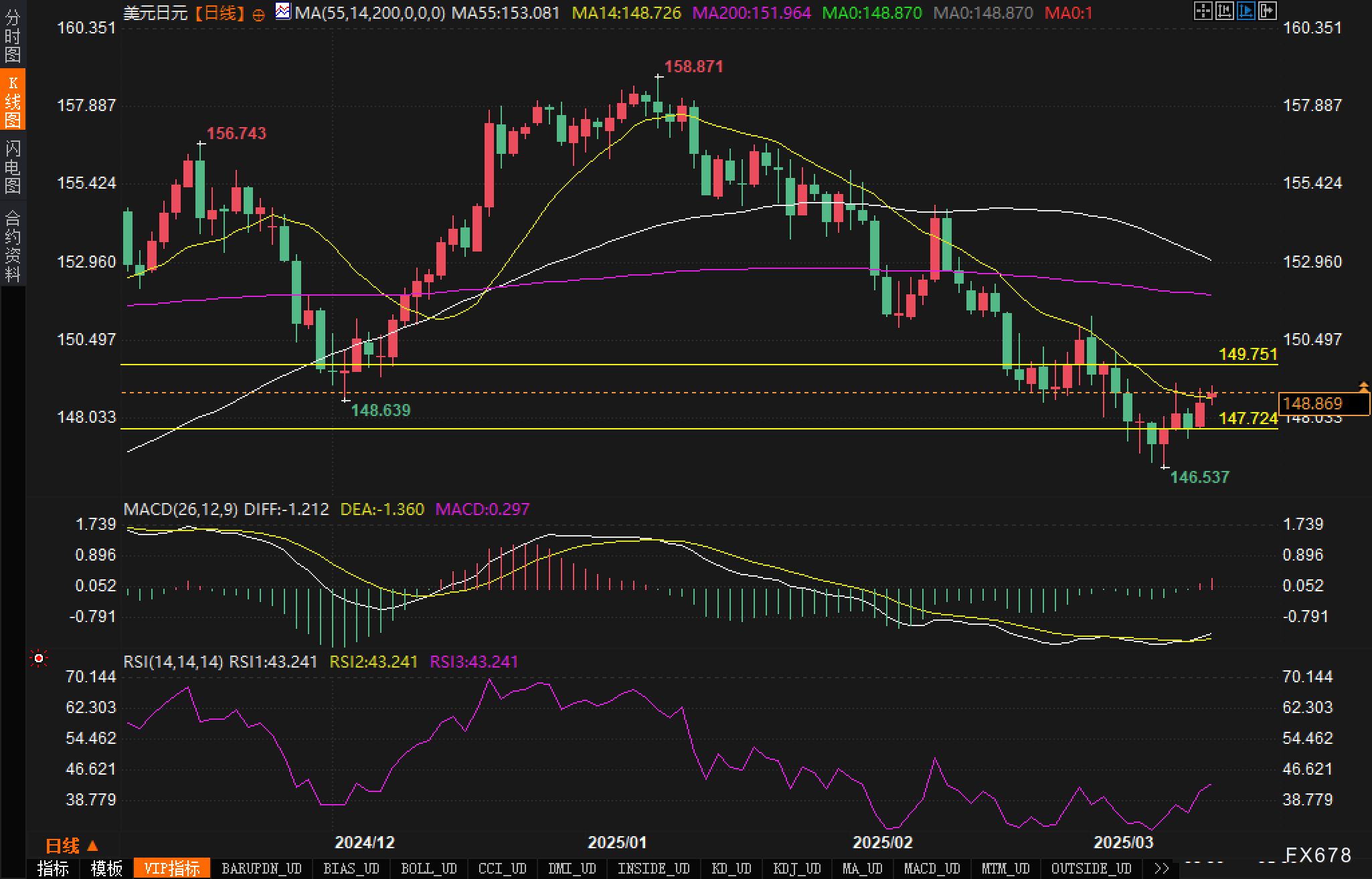Viewport: 1372px width, 879px height.
Task: Click the red sun marker beside RSI
Action: (x=39, y=659)
